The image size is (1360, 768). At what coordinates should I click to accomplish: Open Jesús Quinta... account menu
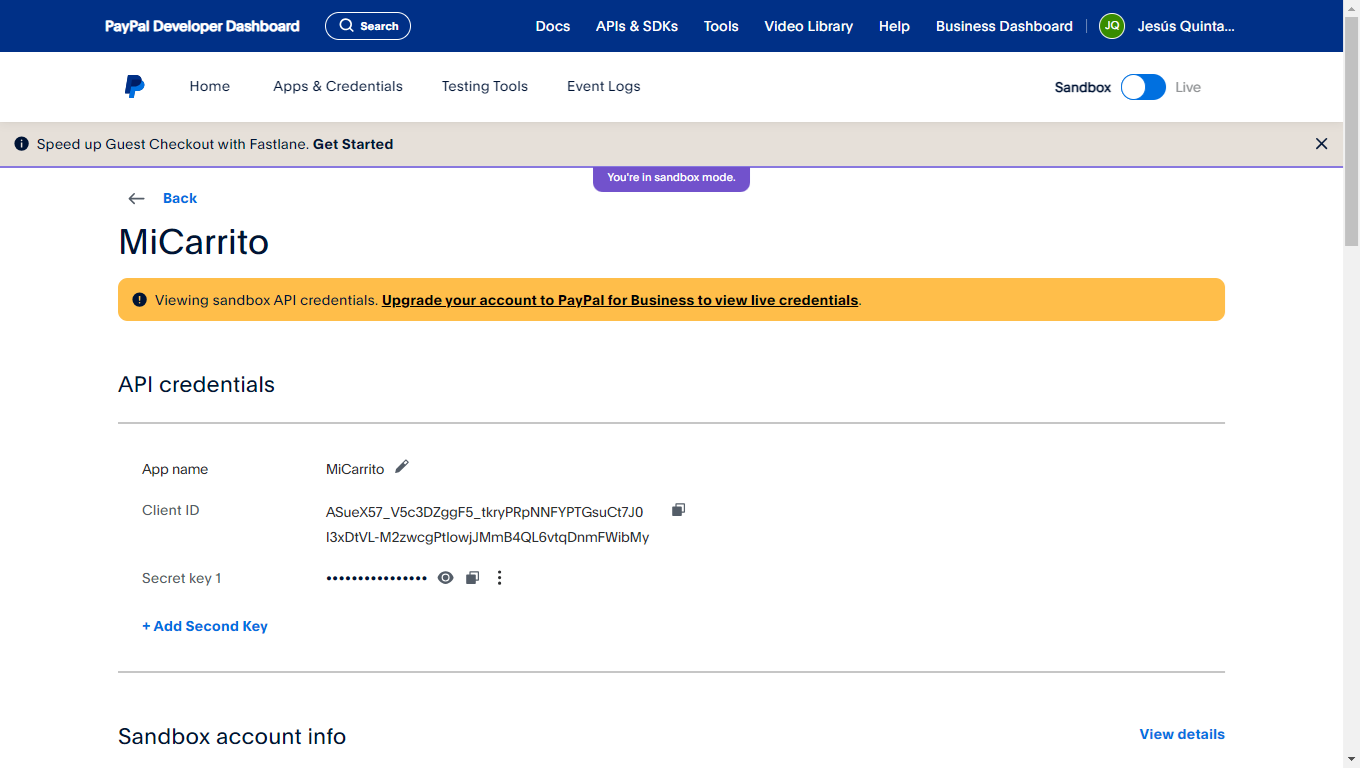[x=1186, y=26]
